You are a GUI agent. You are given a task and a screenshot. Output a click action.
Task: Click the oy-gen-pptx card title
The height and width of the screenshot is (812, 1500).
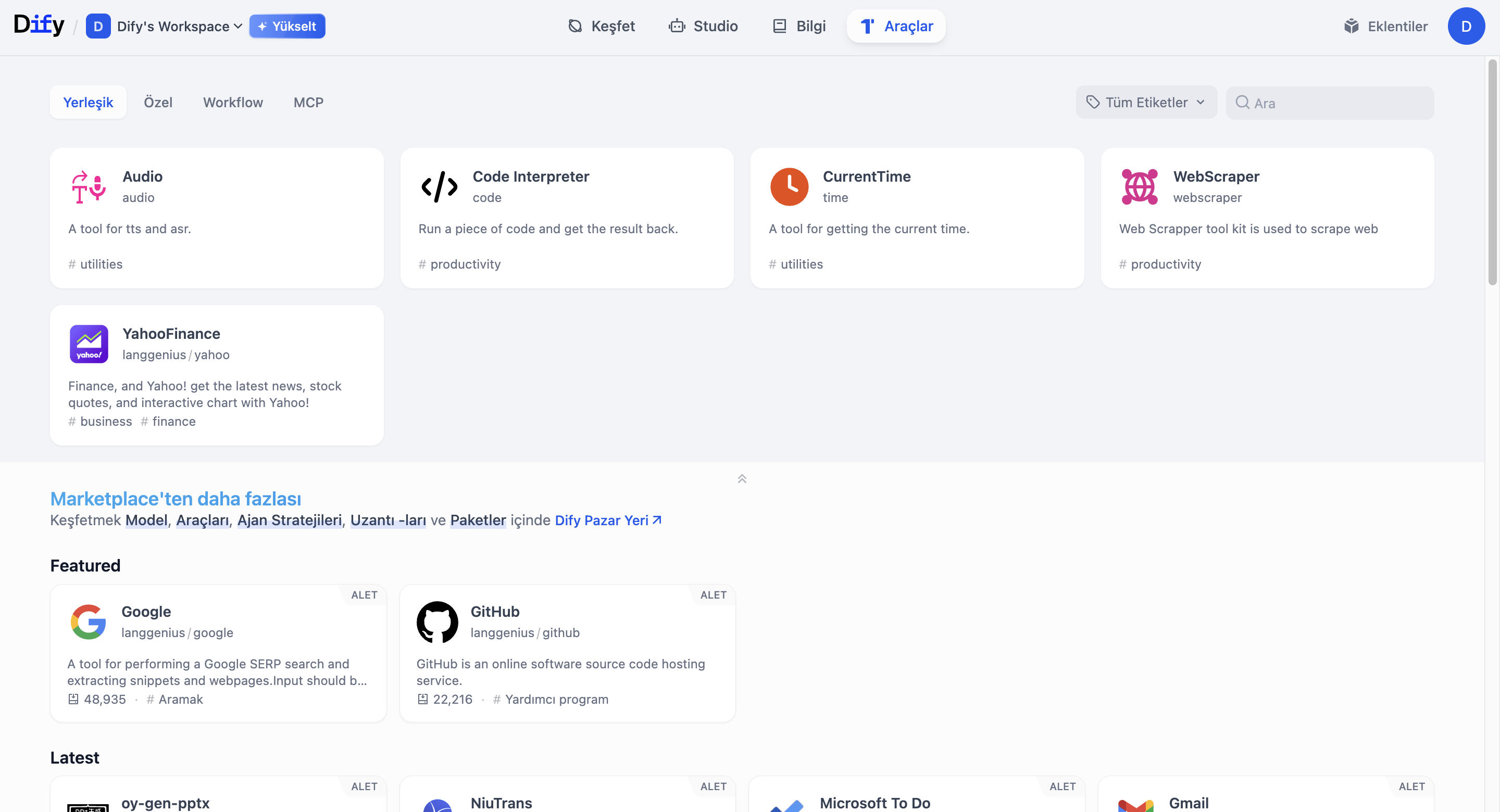(166, 803)
